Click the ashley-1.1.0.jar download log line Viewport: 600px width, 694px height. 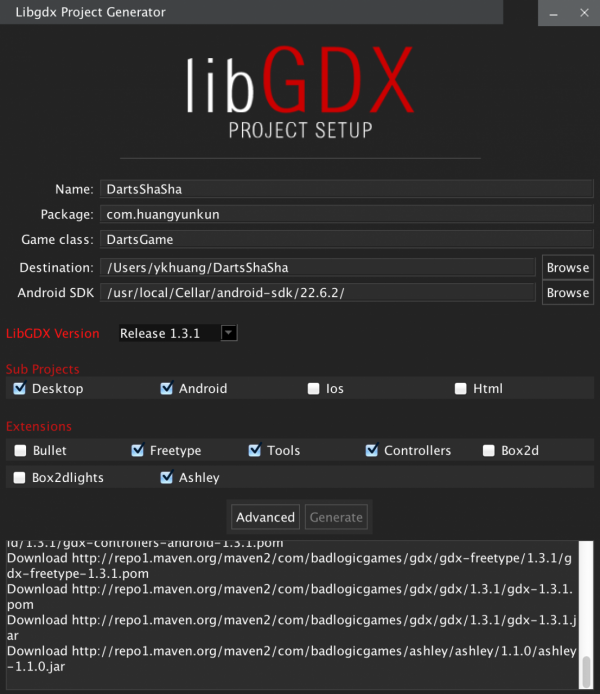coord(292,659)
